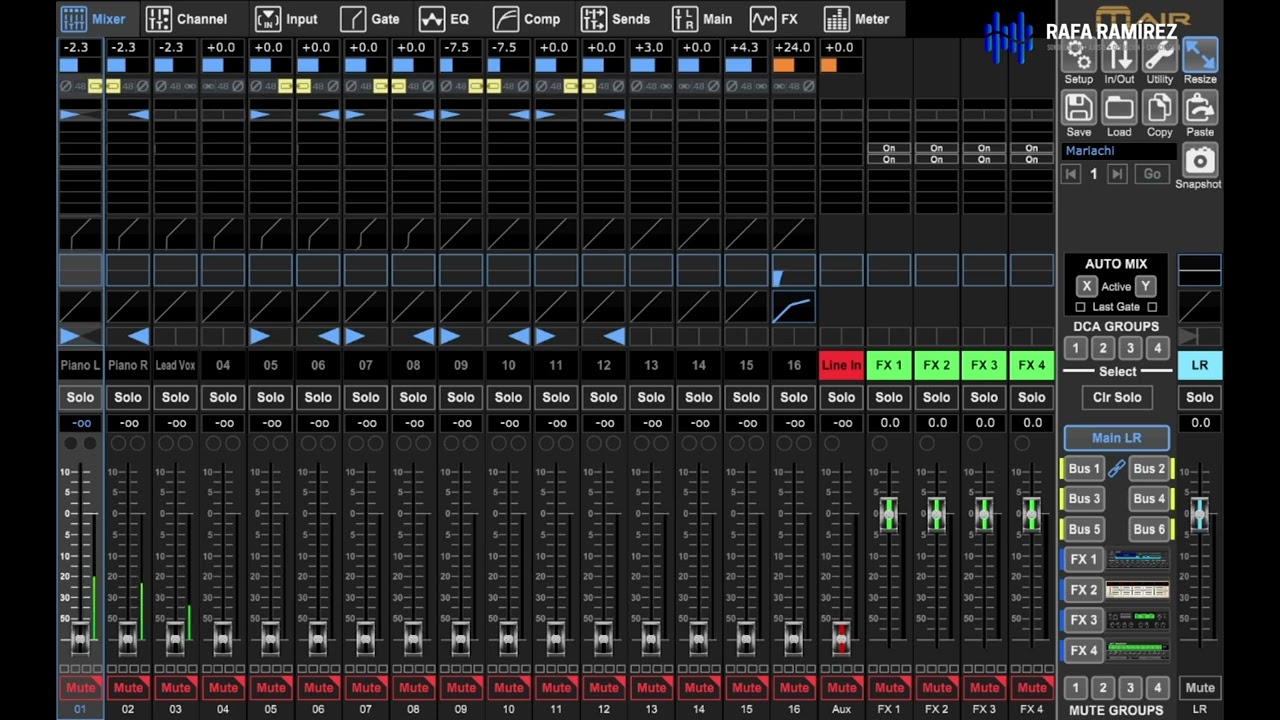Select the Line In channel label
The image size is (1280, 720).
click(842, 366)
